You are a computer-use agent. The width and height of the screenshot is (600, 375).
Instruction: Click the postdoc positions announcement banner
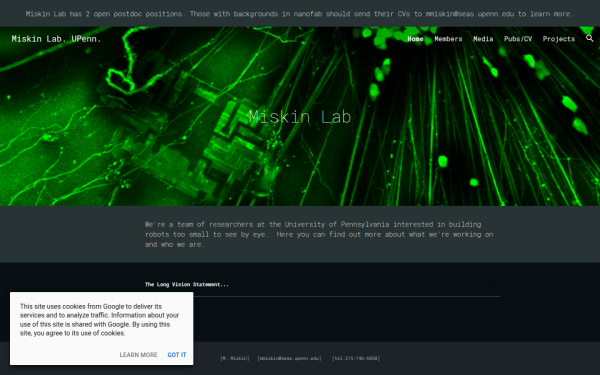pyautogui.click(x=300, y=14)
